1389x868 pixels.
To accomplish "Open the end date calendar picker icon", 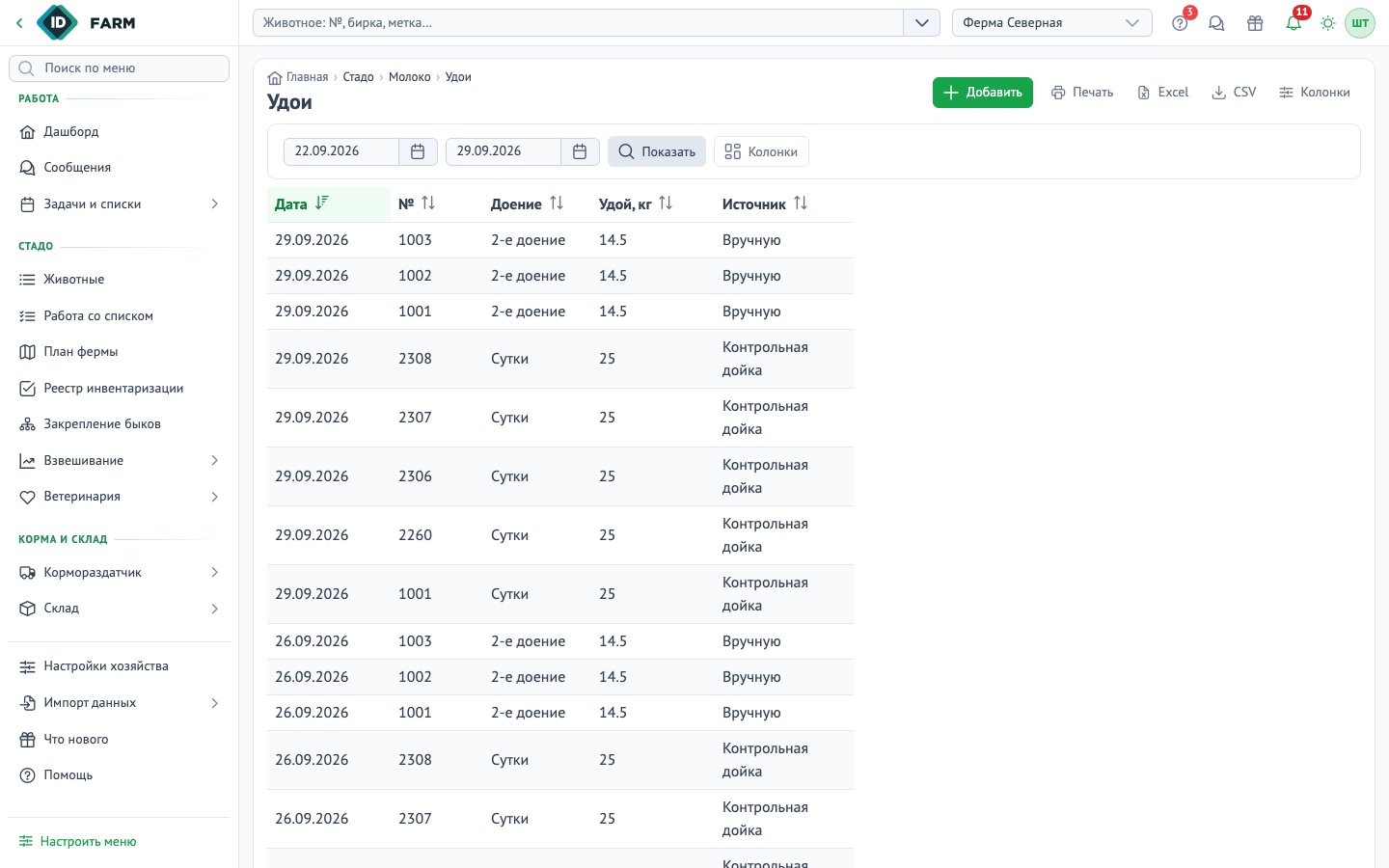I will pos(580,151).
